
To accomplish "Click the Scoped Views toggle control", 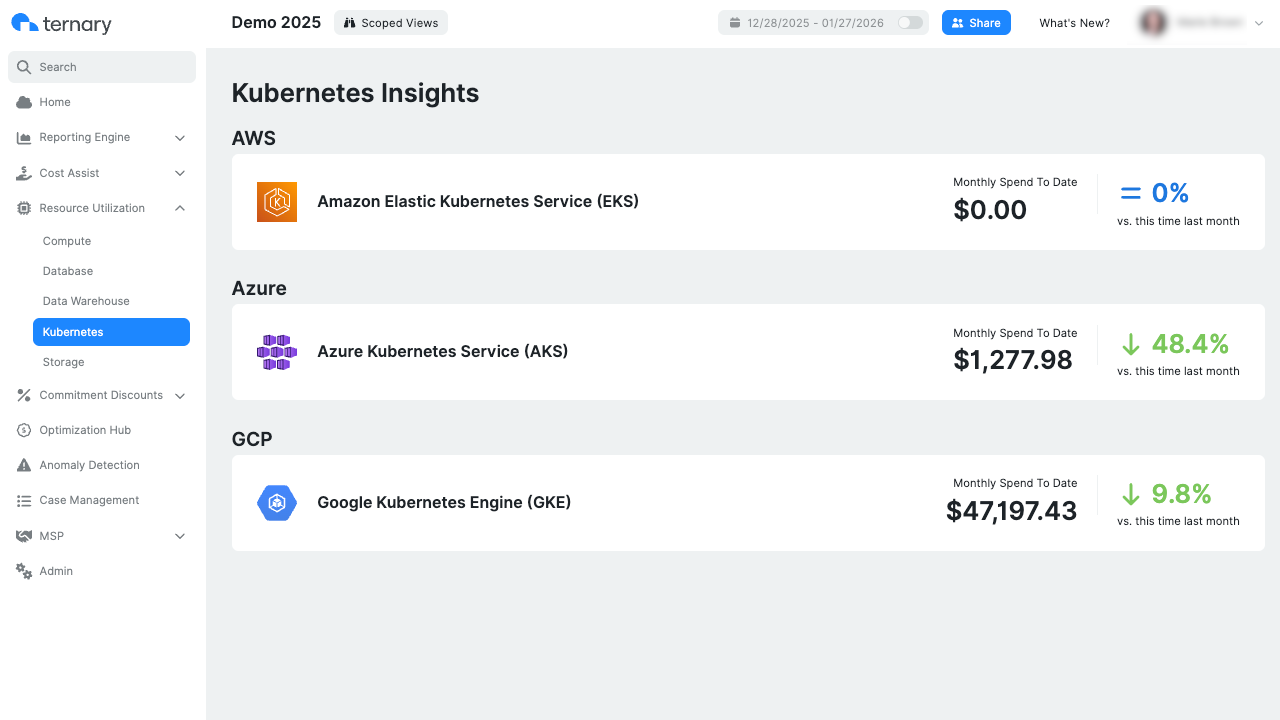I will [390, 22].
